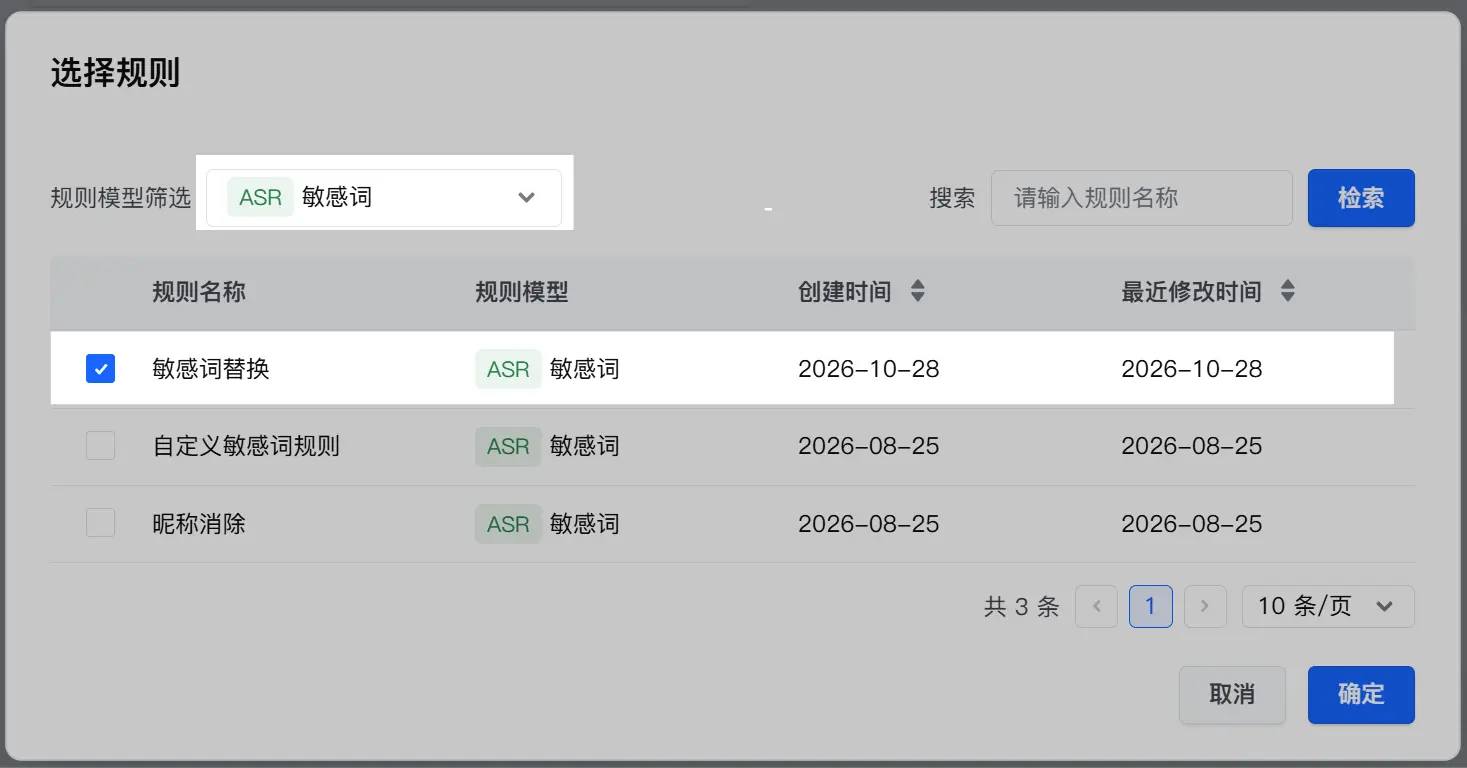Click the 检索 search button

[1361, 198]
